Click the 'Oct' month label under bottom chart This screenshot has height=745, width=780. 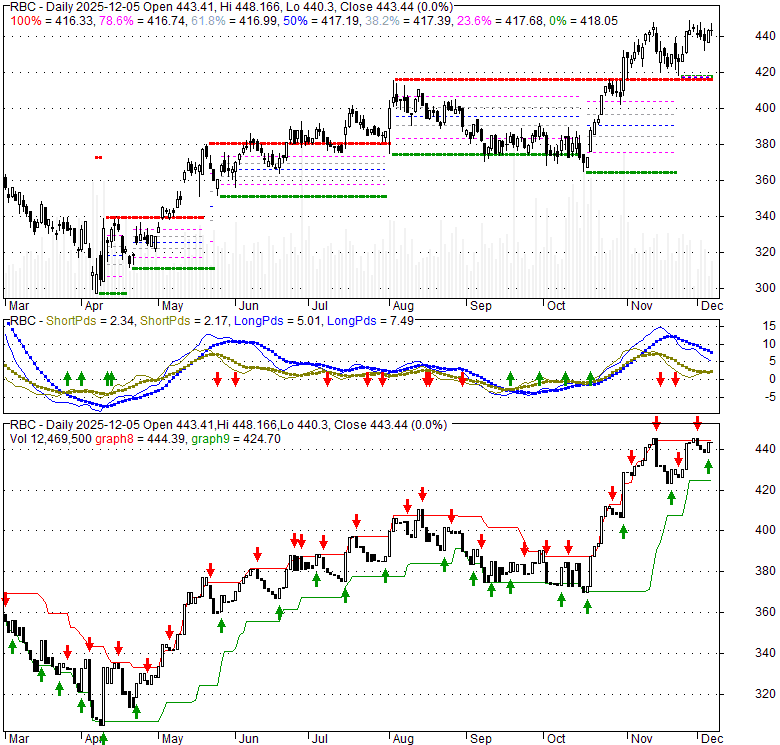[x=556, y=739]
